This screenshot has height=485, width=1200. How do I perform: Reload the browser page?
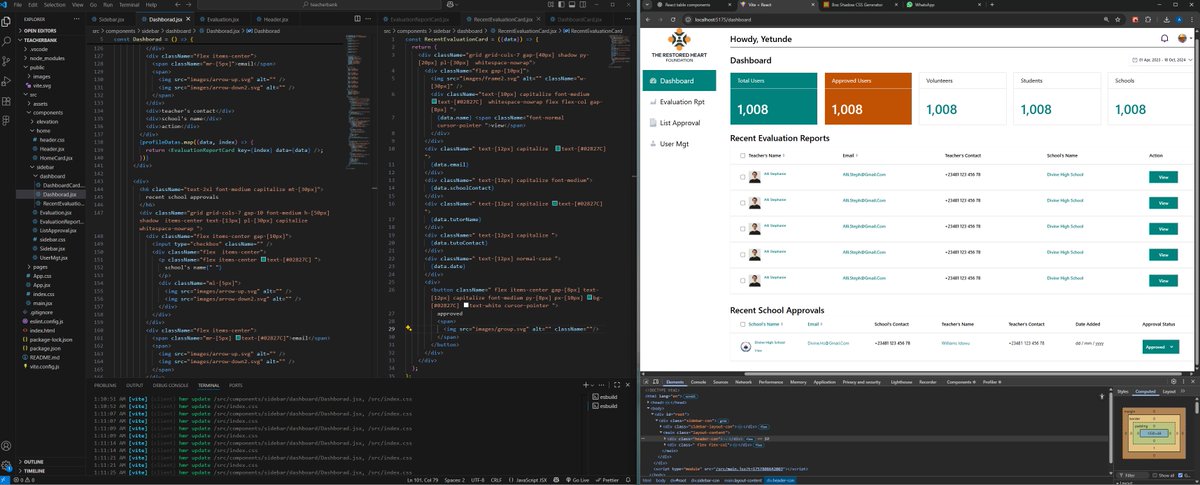pyautogui.click(x=675, y=18)
